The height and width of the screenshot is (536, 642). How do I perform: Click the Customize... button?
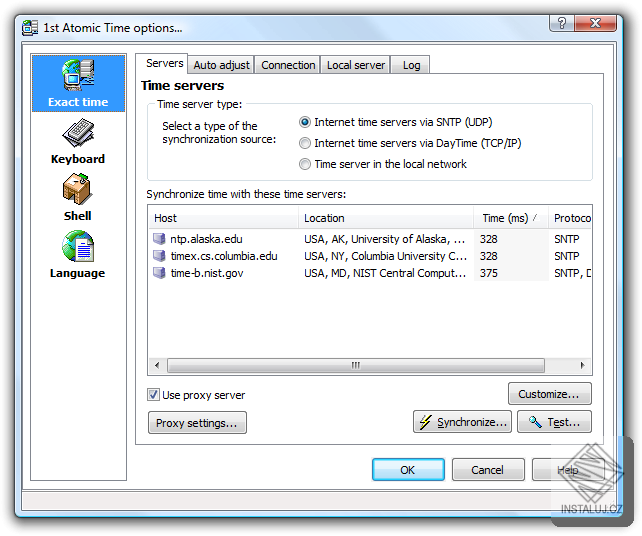click(x=549, y=394)
